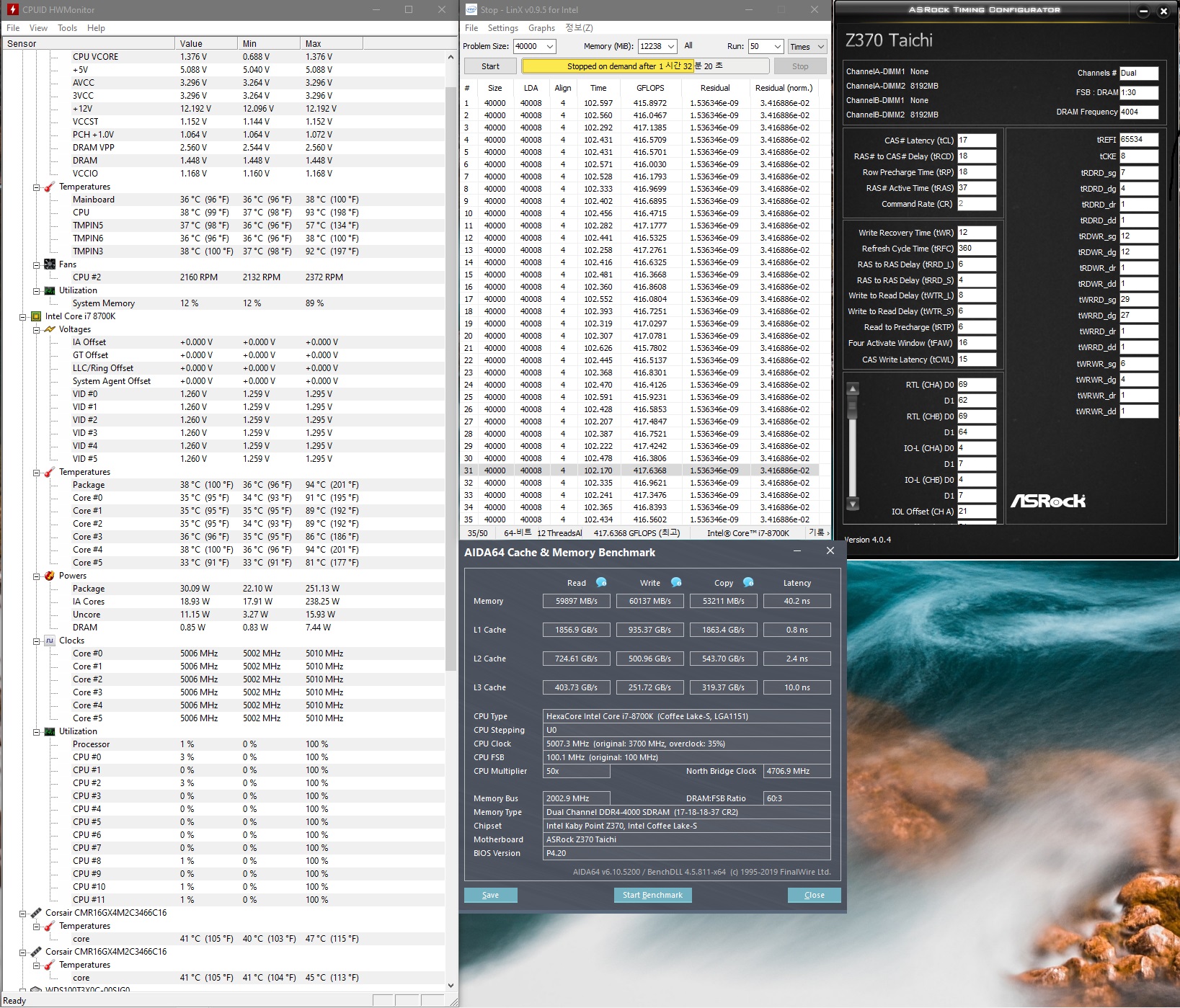Viewport: 1180px width, 1008px height.
Task: Open the Memory (MiB) dropdown in LinX
Action: click(671, 46)
